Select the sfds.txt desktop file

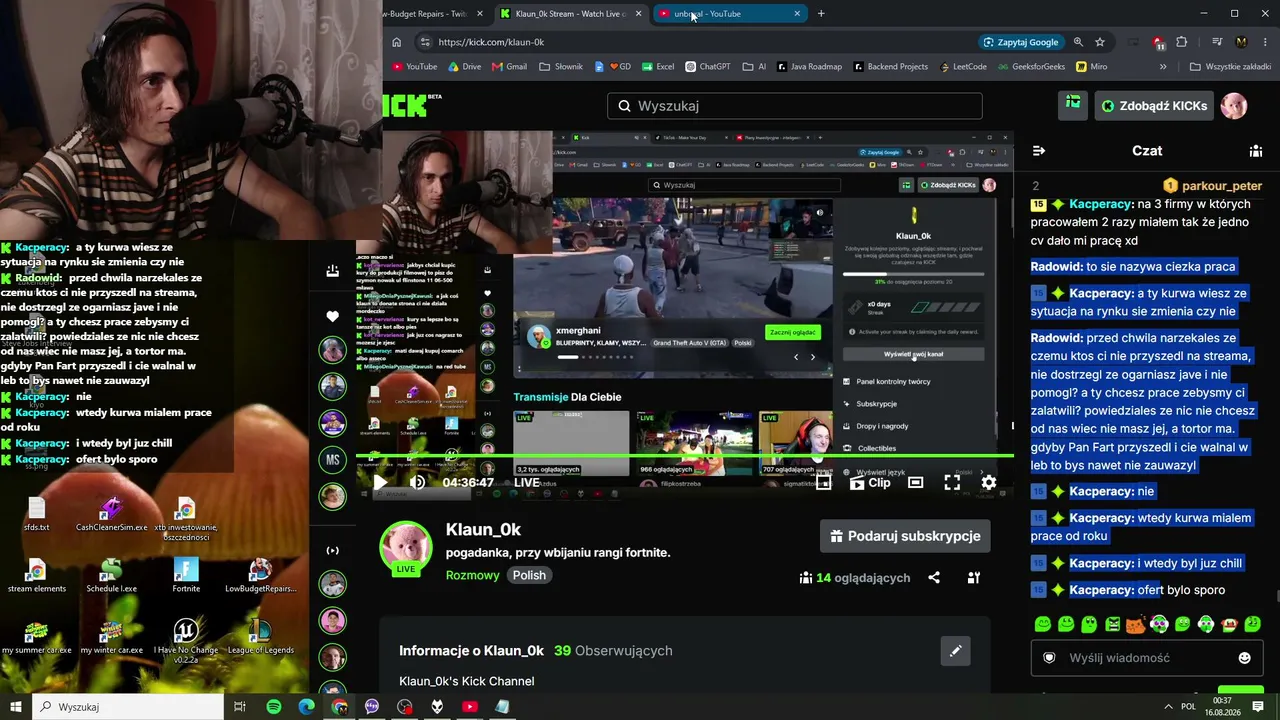(37, 514)
